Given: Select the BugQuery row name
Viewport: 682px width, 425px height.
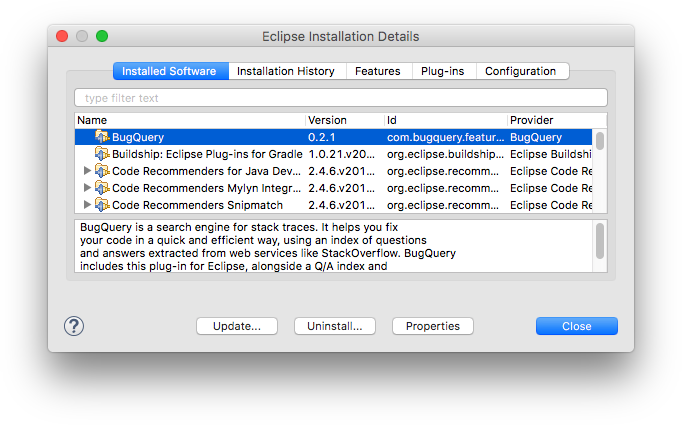Looking at the screenshot, I should pos(138,137).
